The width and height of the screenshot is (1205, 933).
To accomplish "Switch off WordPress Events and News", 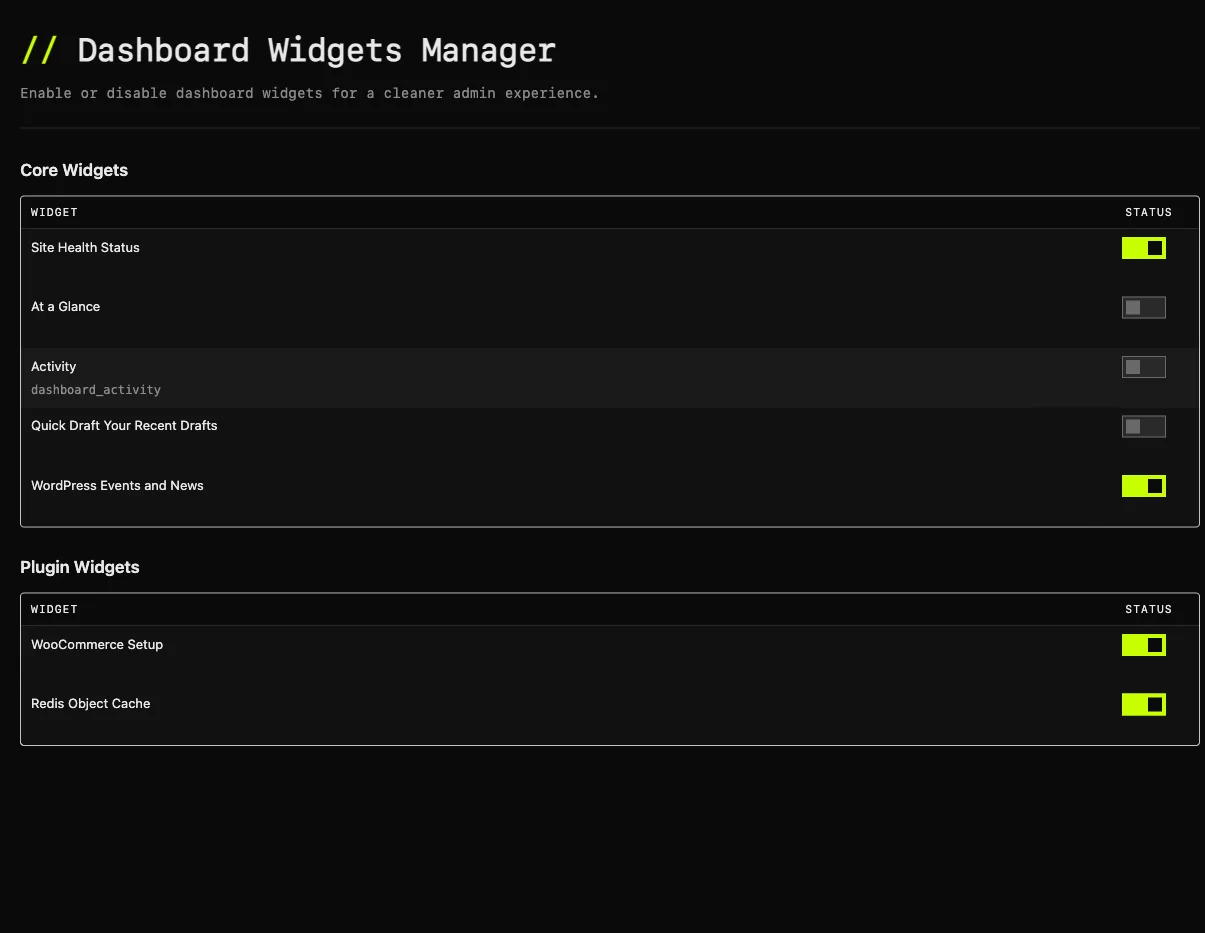I will click(1143, 485).
